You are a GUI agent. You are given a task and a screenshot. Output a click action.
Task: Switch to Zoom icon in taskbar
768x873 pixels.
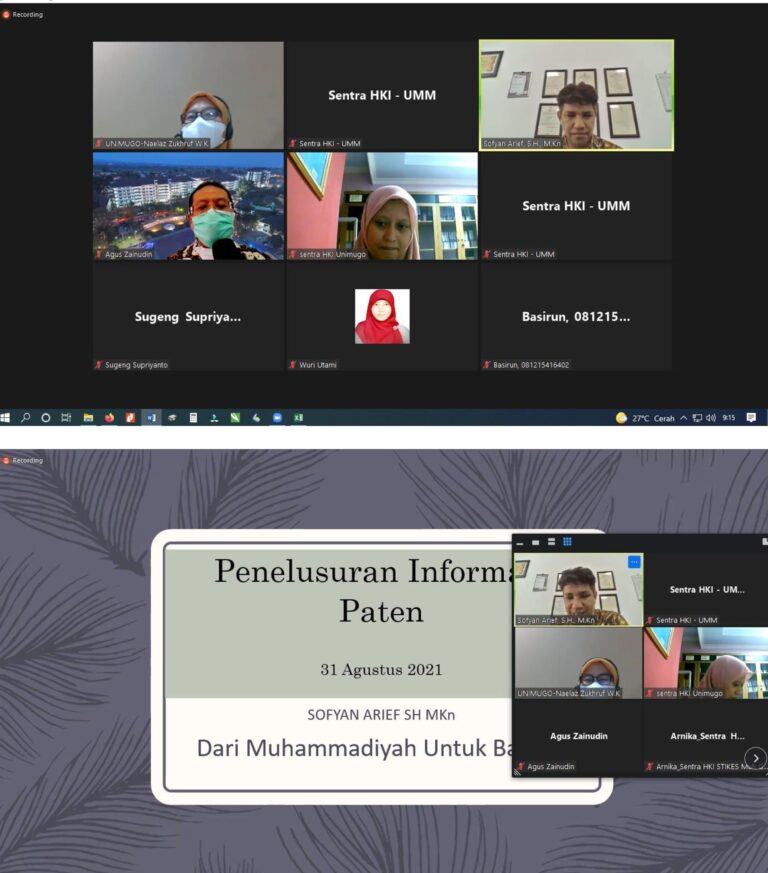[277, 418]
